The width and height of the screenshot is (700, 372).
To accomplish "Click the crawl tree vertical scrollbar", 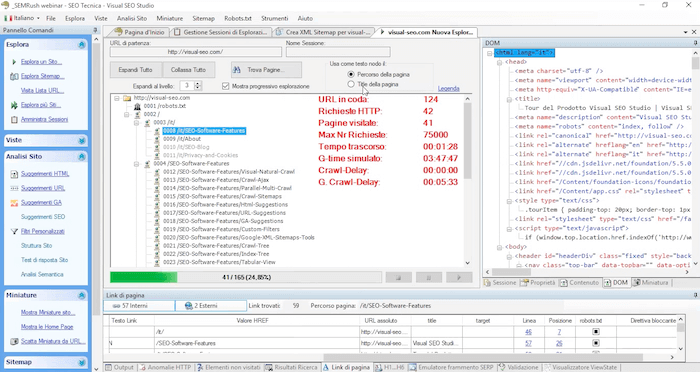I will [x=467, y=181].
